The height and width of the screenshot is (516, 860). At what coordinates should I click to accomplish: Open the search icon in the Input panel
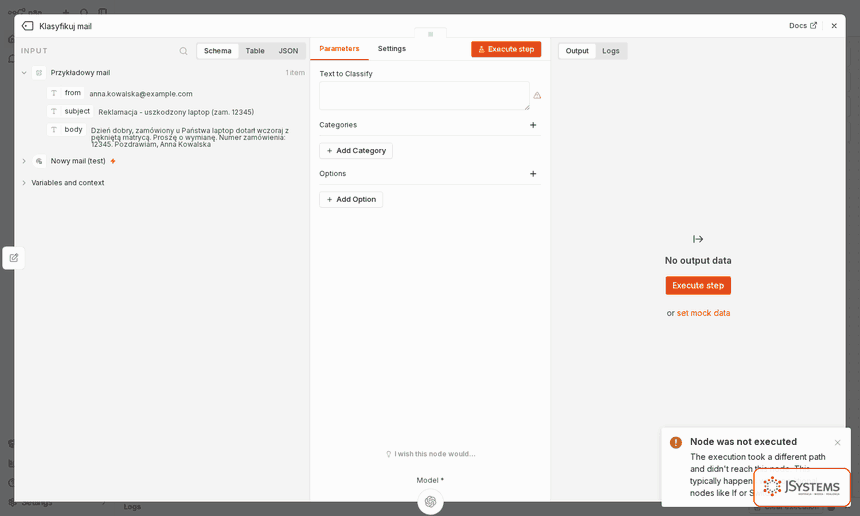tap(183, 51)
